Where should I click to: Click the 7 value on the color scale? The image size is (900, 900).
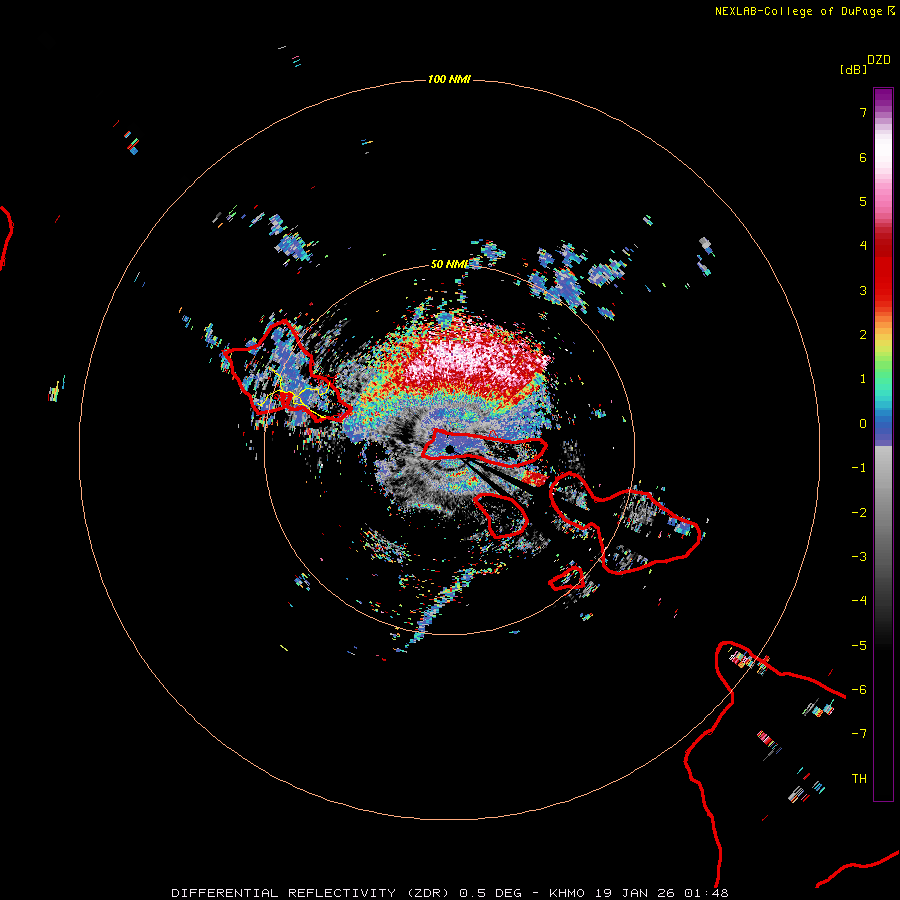pyautogui.click(x=863, y=112)
